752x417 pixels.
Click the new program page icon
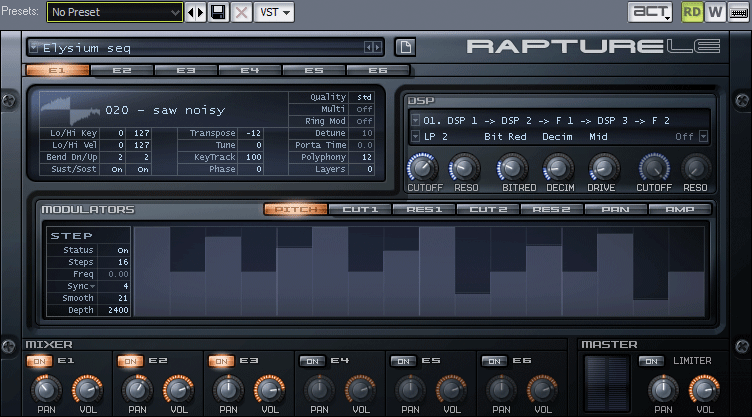(405, 47)
